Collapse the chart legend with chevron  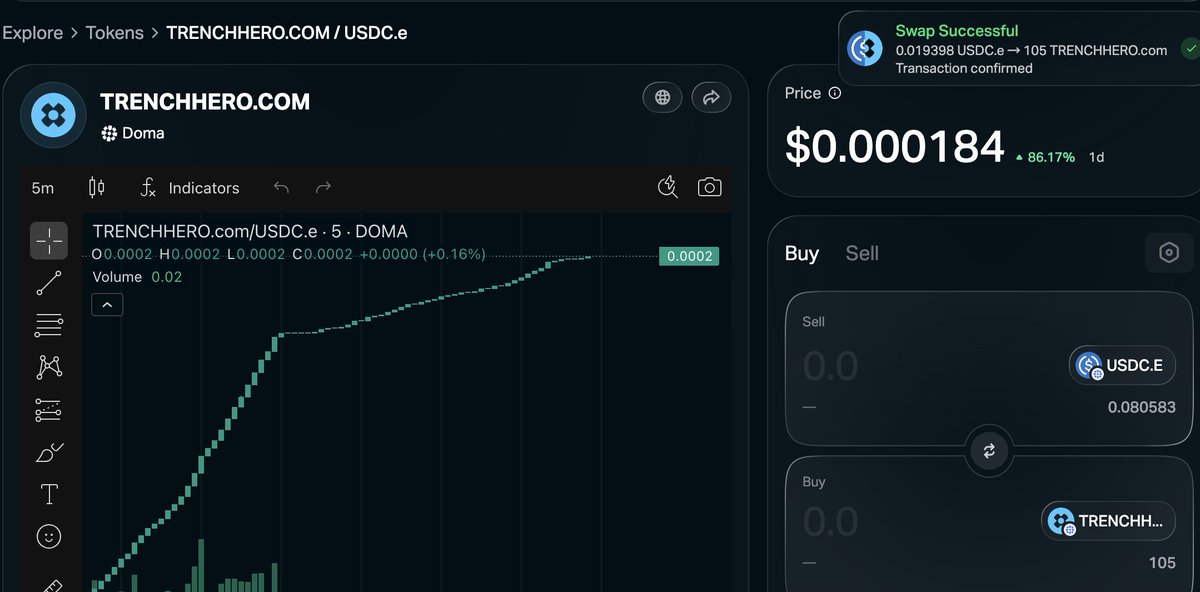(107, 304)
